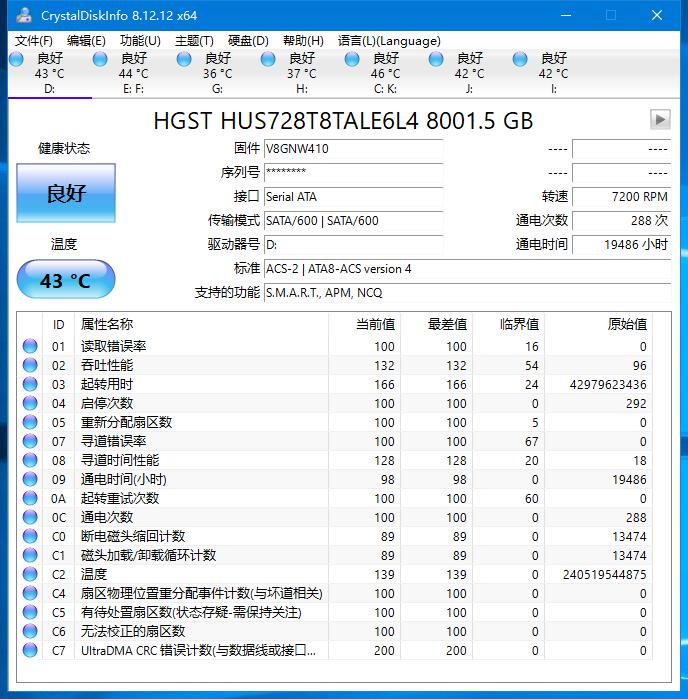The image size is (688, 699).
Task: Click the masked serial number field
Action: pos(354,173)
